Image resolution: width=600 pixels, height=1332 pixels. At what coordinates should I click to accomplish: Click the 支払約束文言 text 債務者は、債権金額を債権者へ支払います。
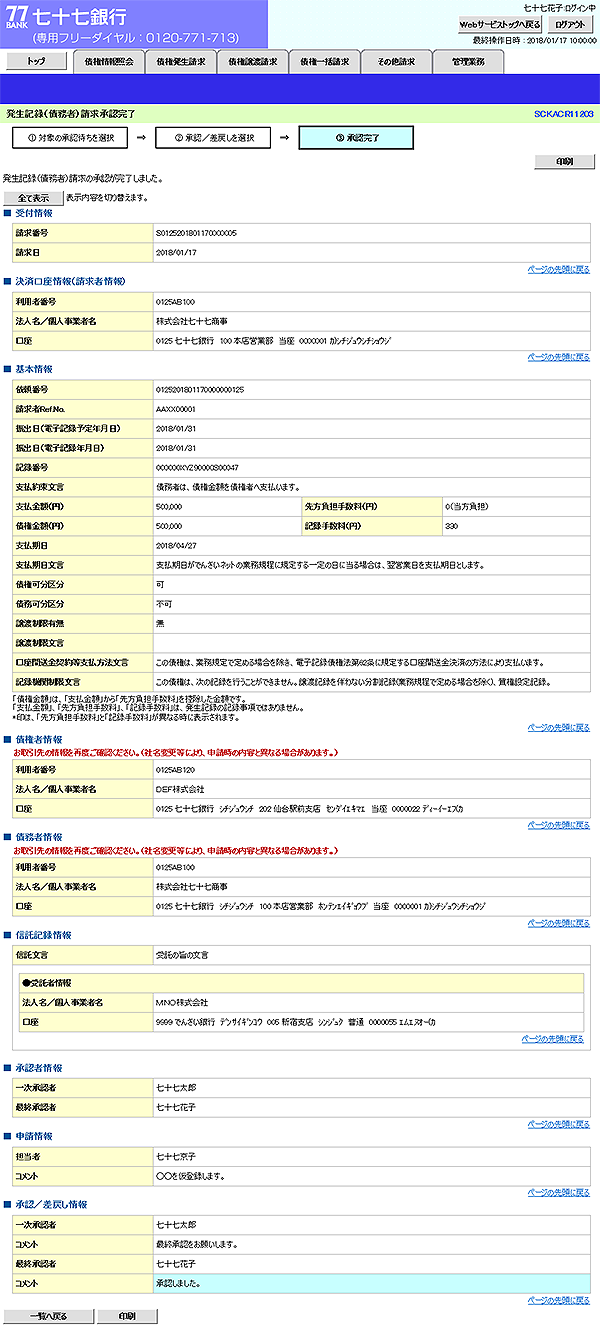click(228, 486)
